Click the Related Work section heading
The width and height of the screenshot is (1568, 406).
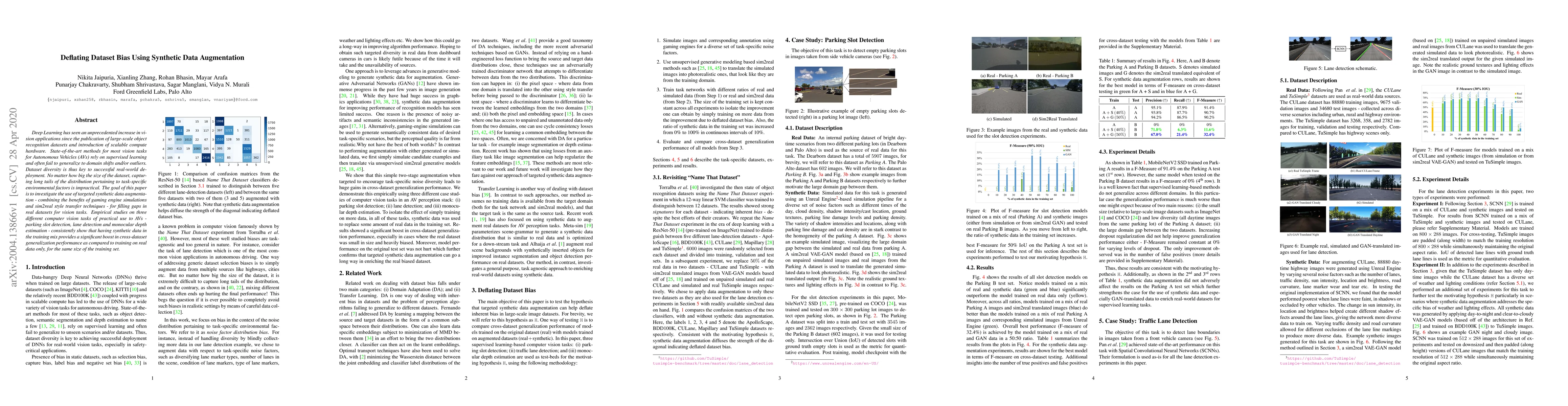(x=361, y=273)
